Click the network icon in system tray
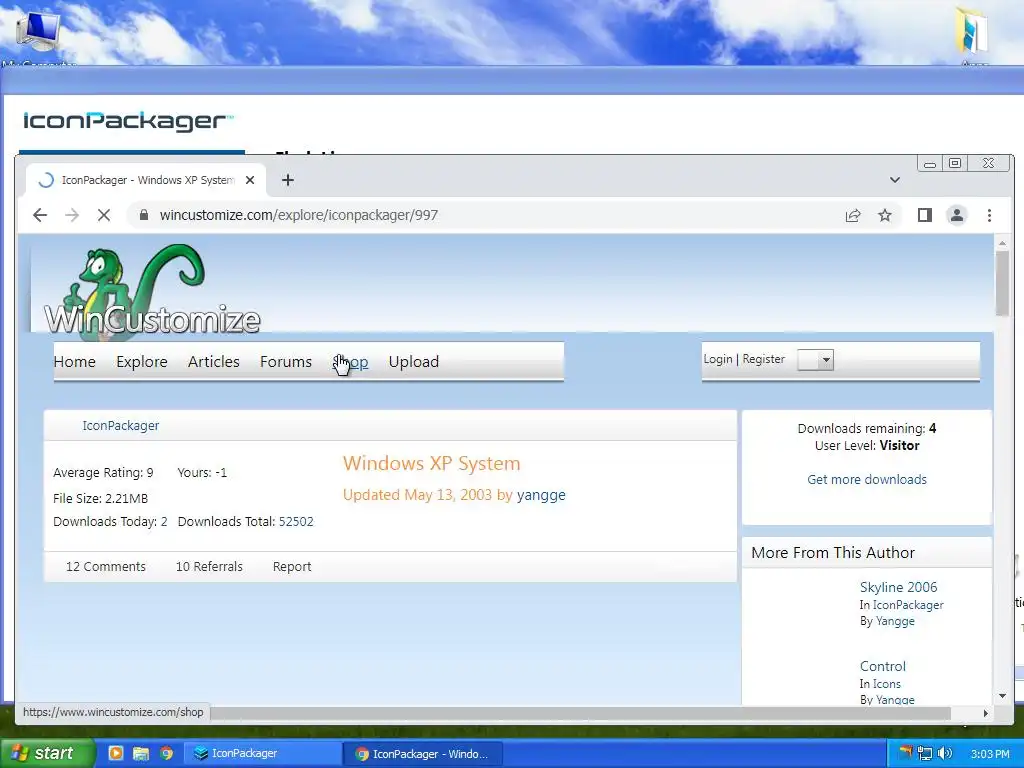Image resolution: width=1024 pixels, height=768 pixels. click(924, 753)
